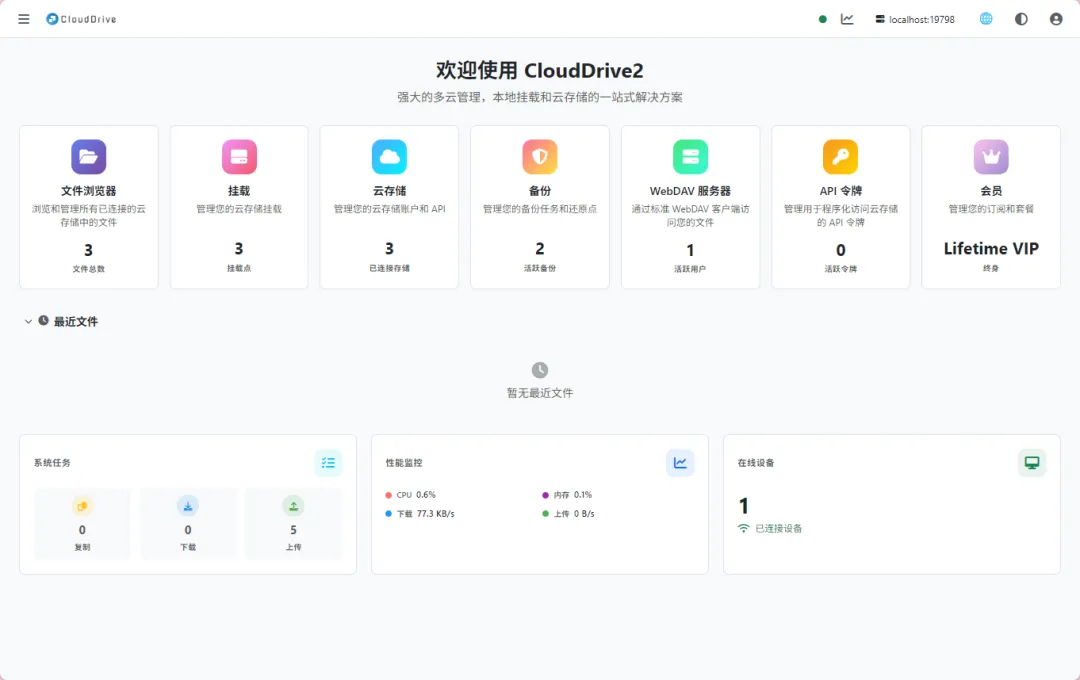
Task: Open the 系统任务 task list icon
Action: pos(329,463)
